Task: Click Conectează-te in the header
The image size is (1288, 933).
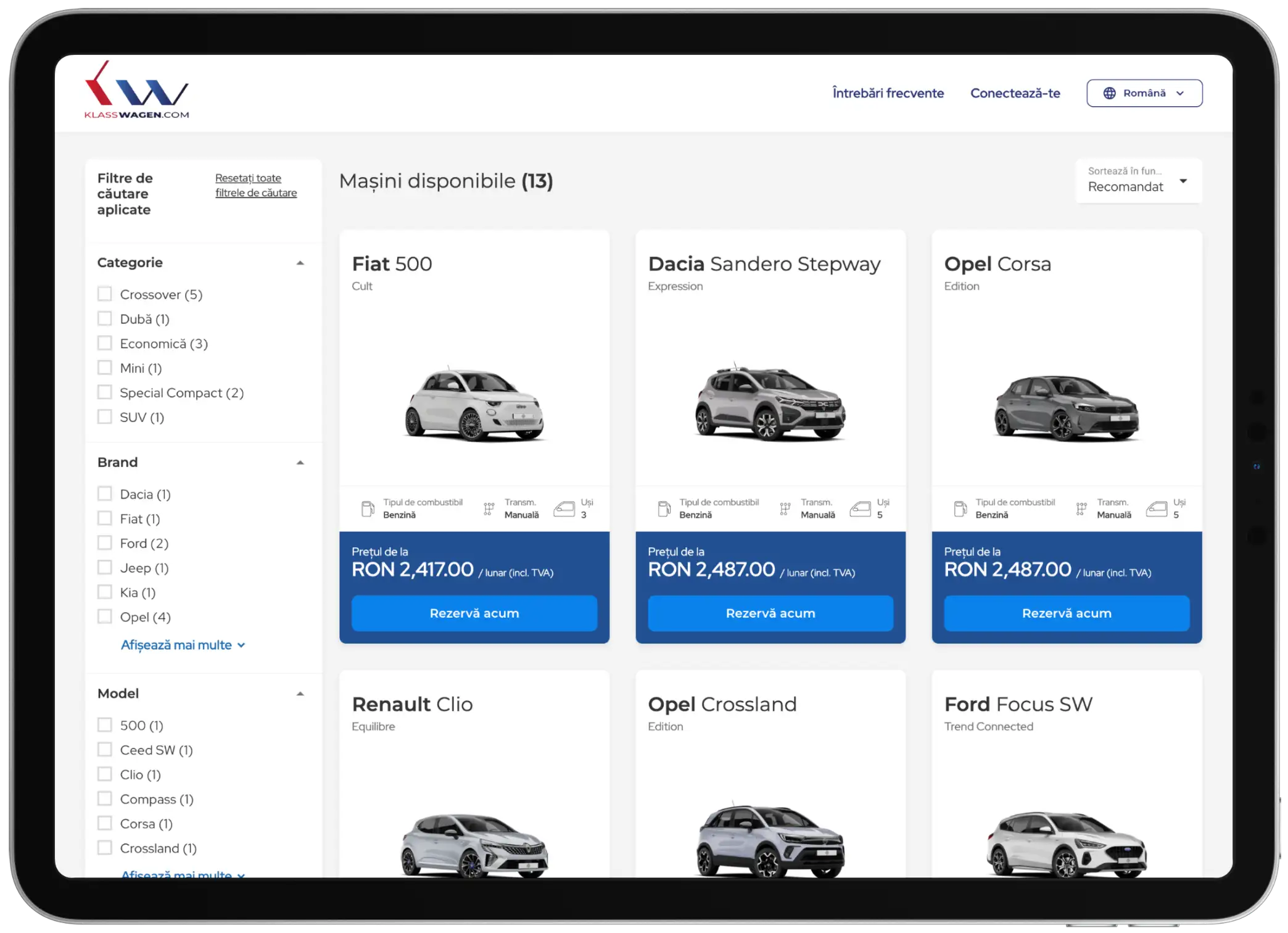Action: coord(1015,93)
